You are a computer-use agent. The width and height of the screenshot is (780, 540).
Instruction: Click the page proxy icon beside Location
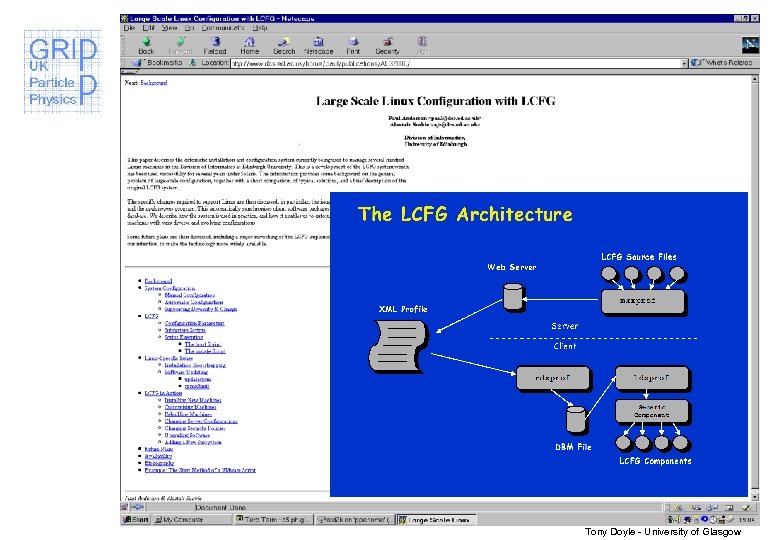[193, 63]
